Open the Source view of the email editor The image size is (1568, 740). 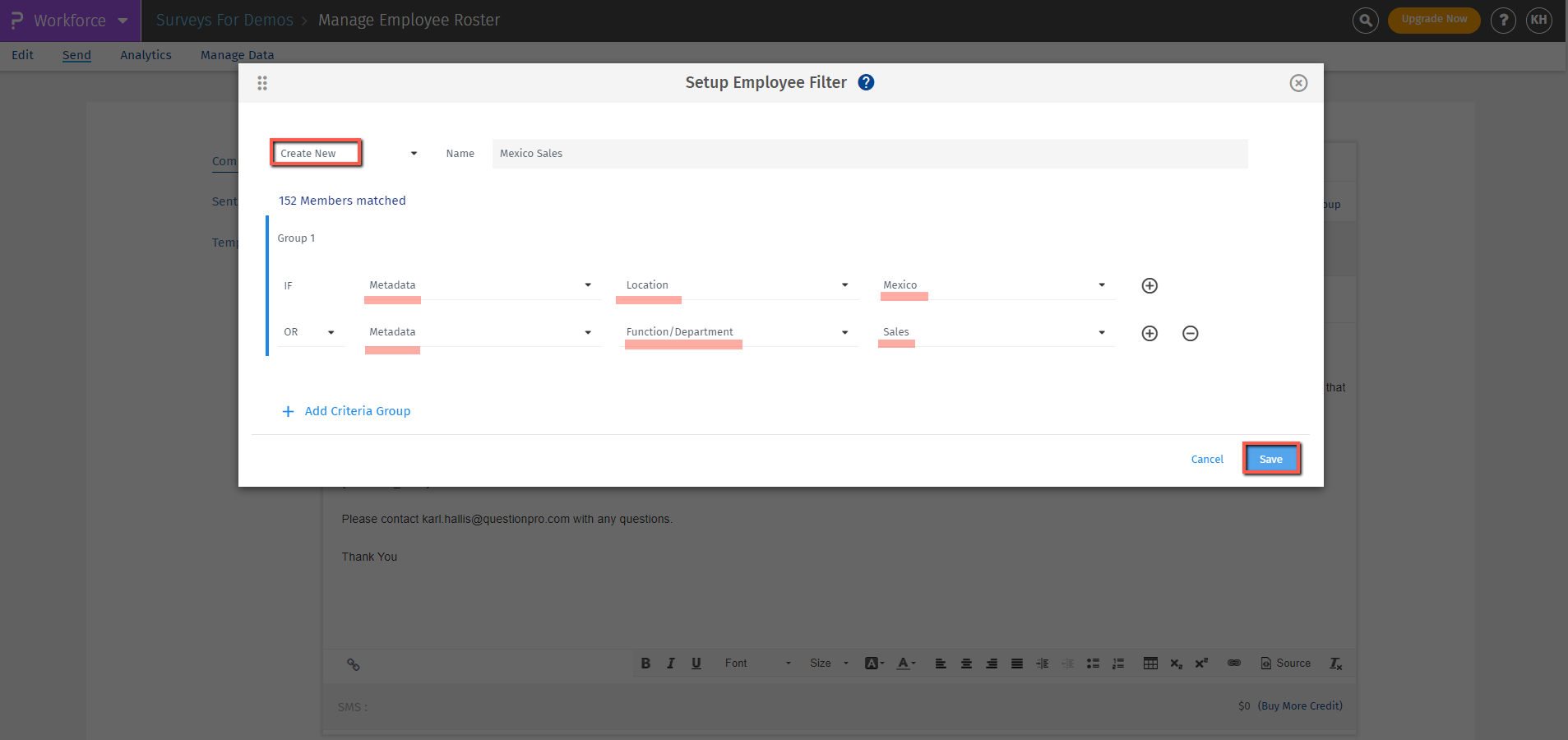(x=1285, y=663)
